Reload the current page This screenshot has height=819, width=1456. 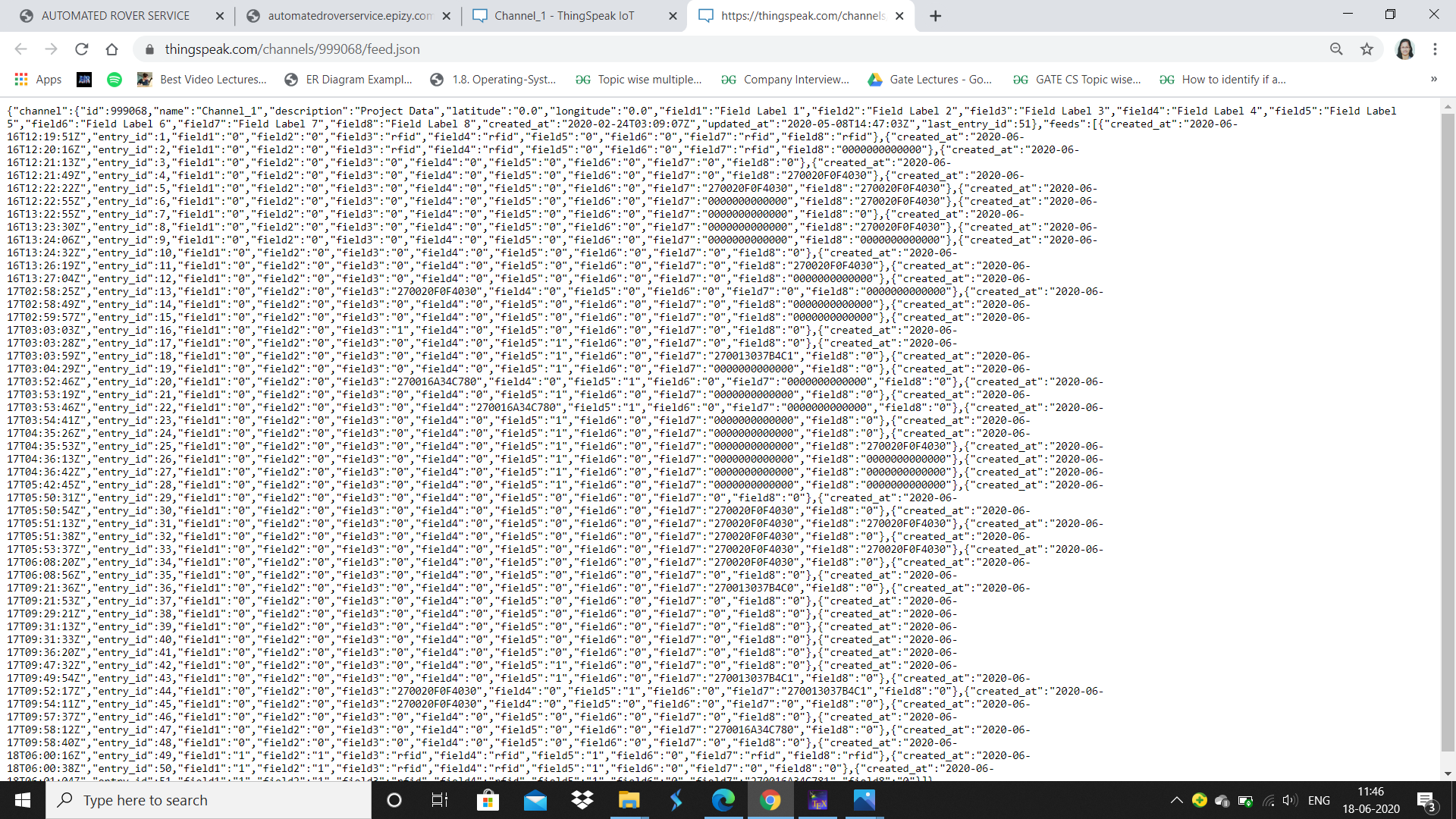coord(82,49)
